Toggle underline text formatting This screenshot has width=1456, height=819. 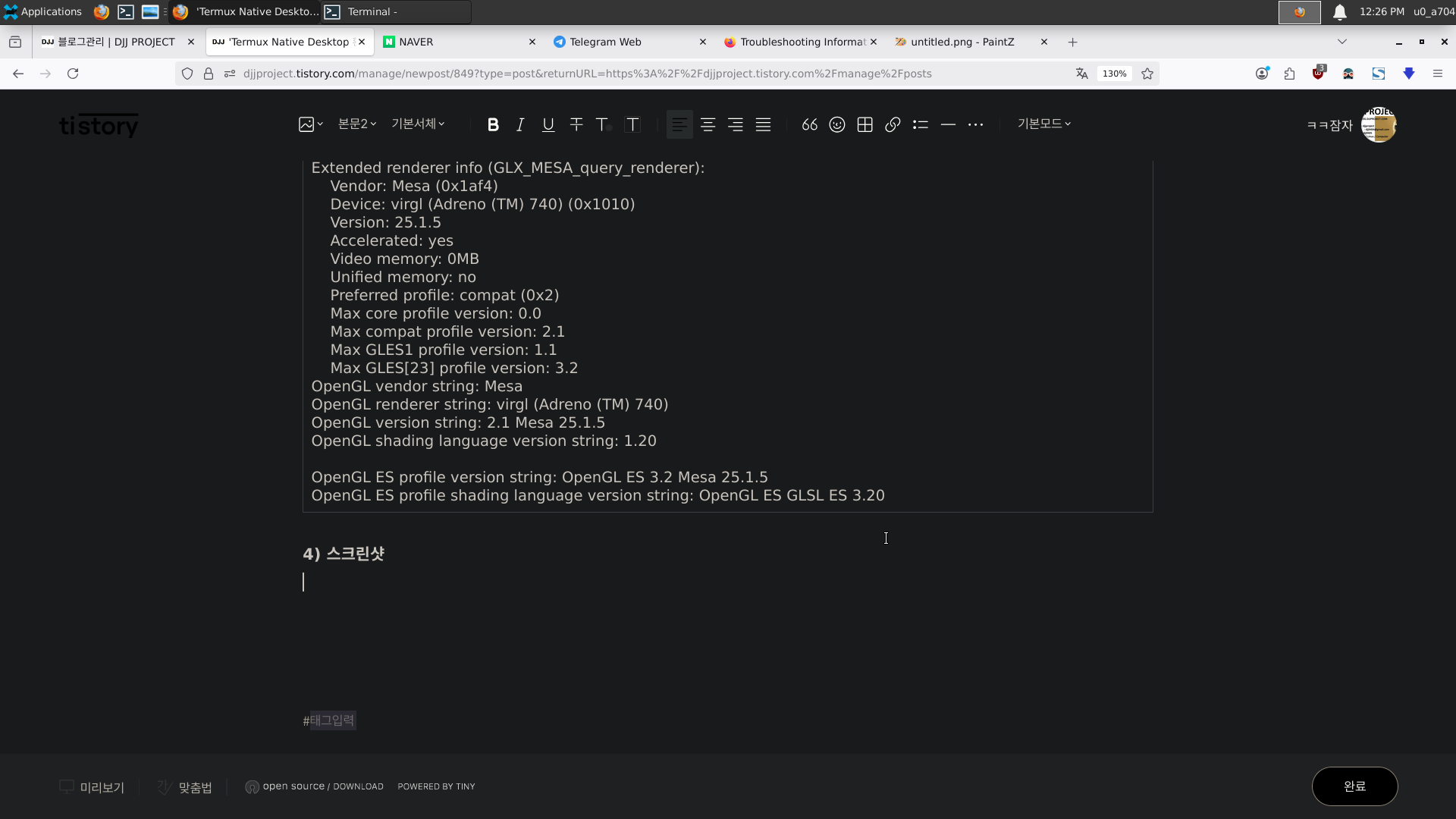548,124
